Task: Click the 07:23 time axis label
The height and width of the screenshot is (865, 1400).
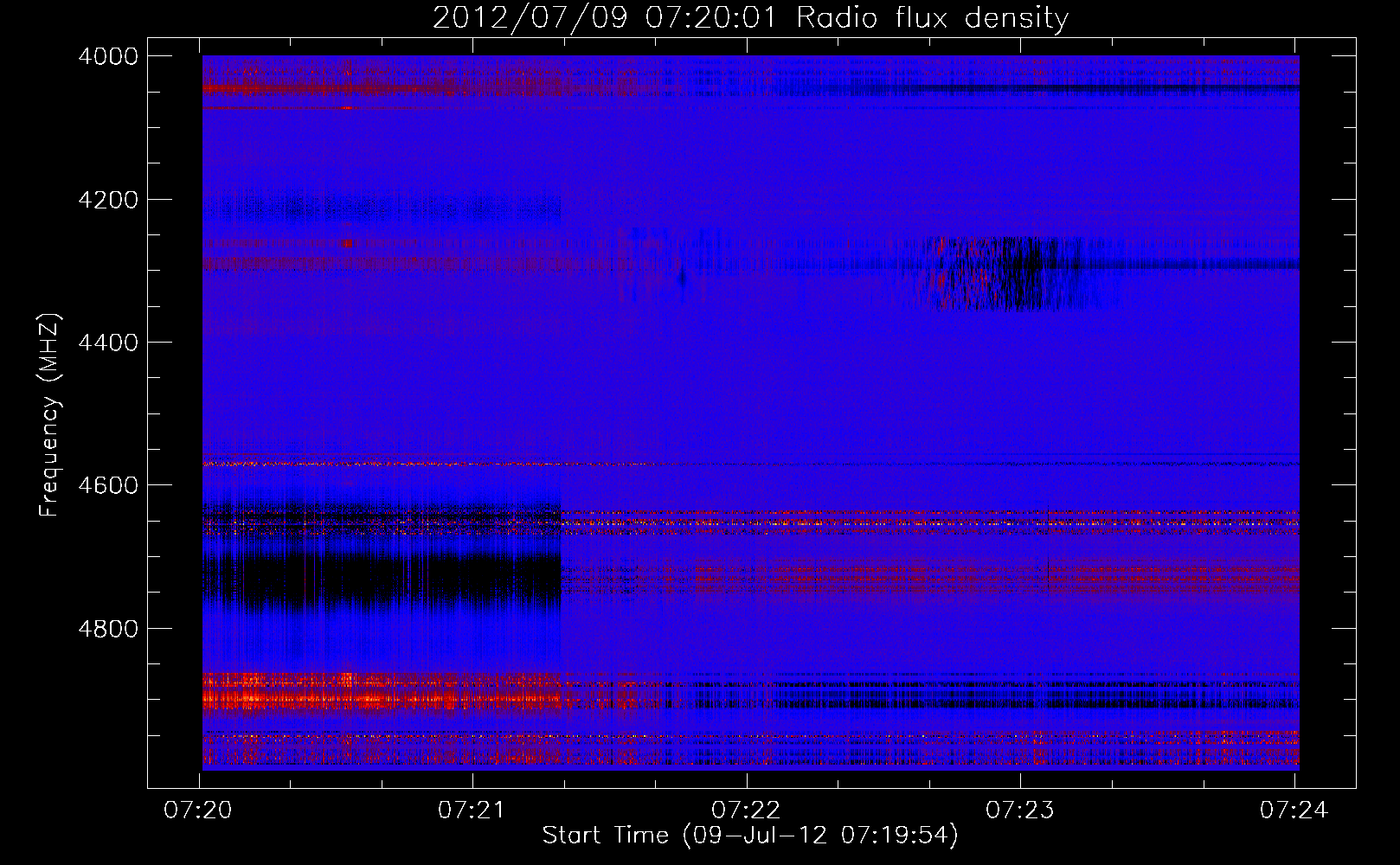Action: point(1020,811)
